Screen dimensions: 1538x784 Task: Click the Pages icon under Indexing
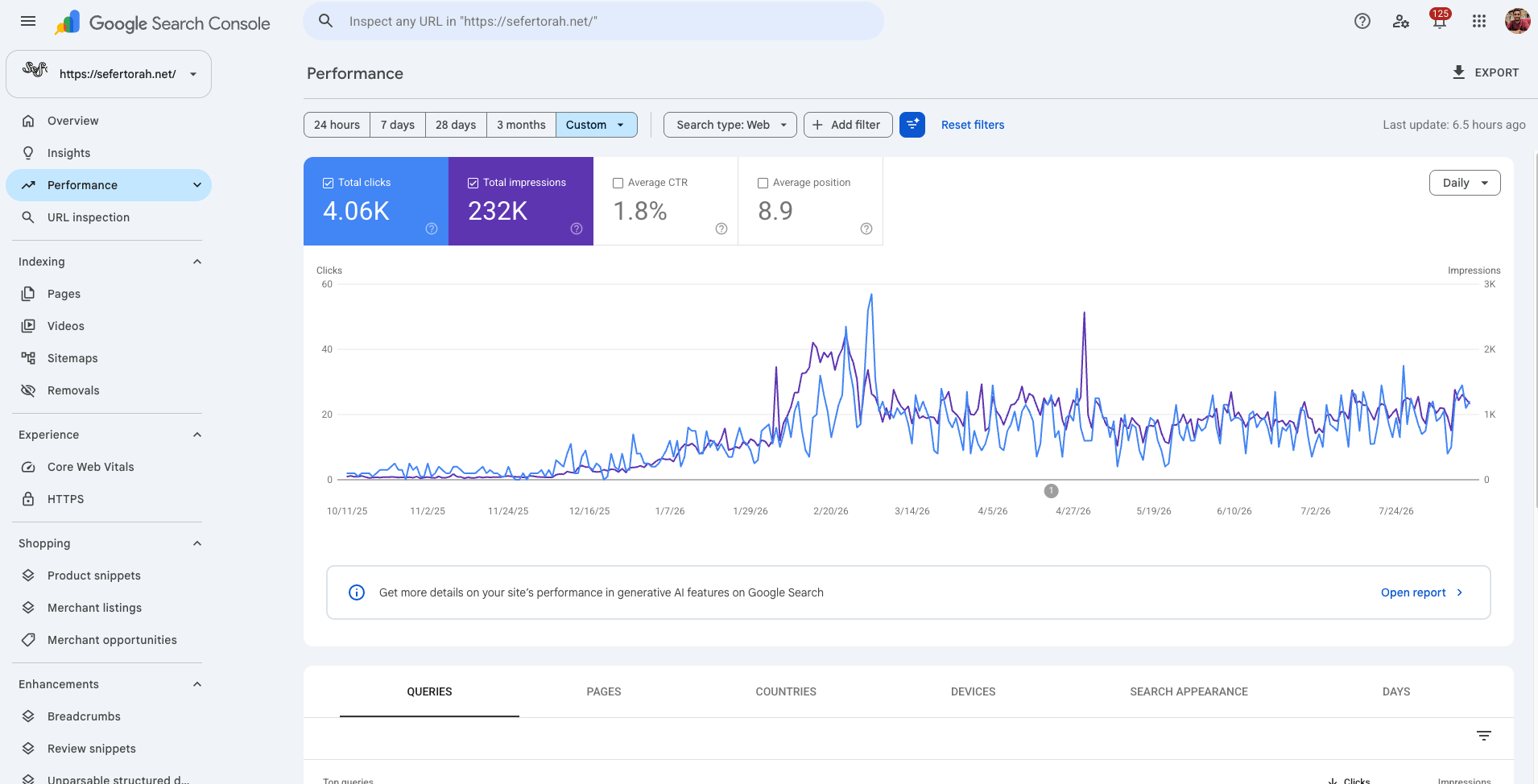pos(28,294)
